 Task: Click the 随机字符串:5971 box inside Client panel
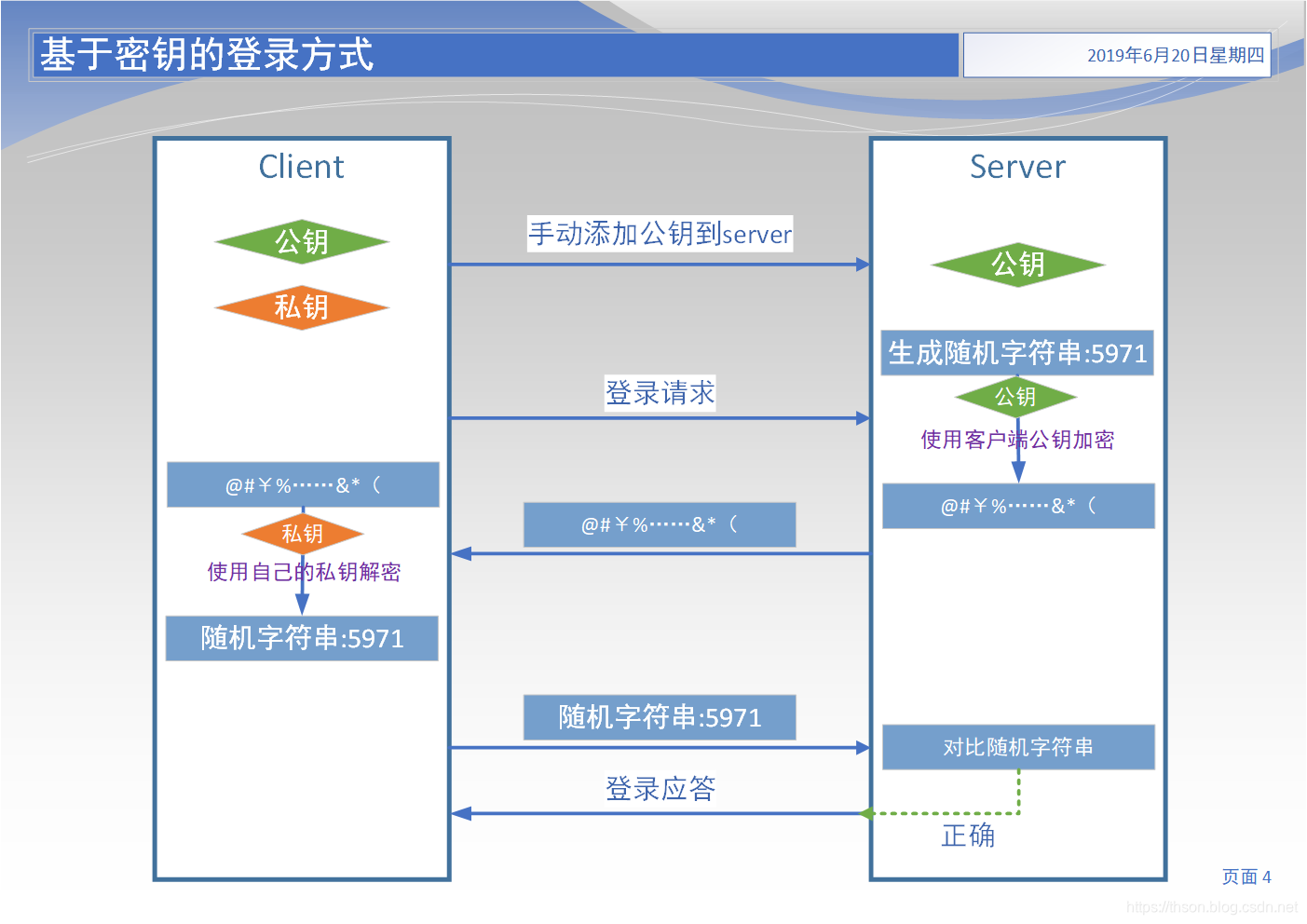tap(302, 638)
